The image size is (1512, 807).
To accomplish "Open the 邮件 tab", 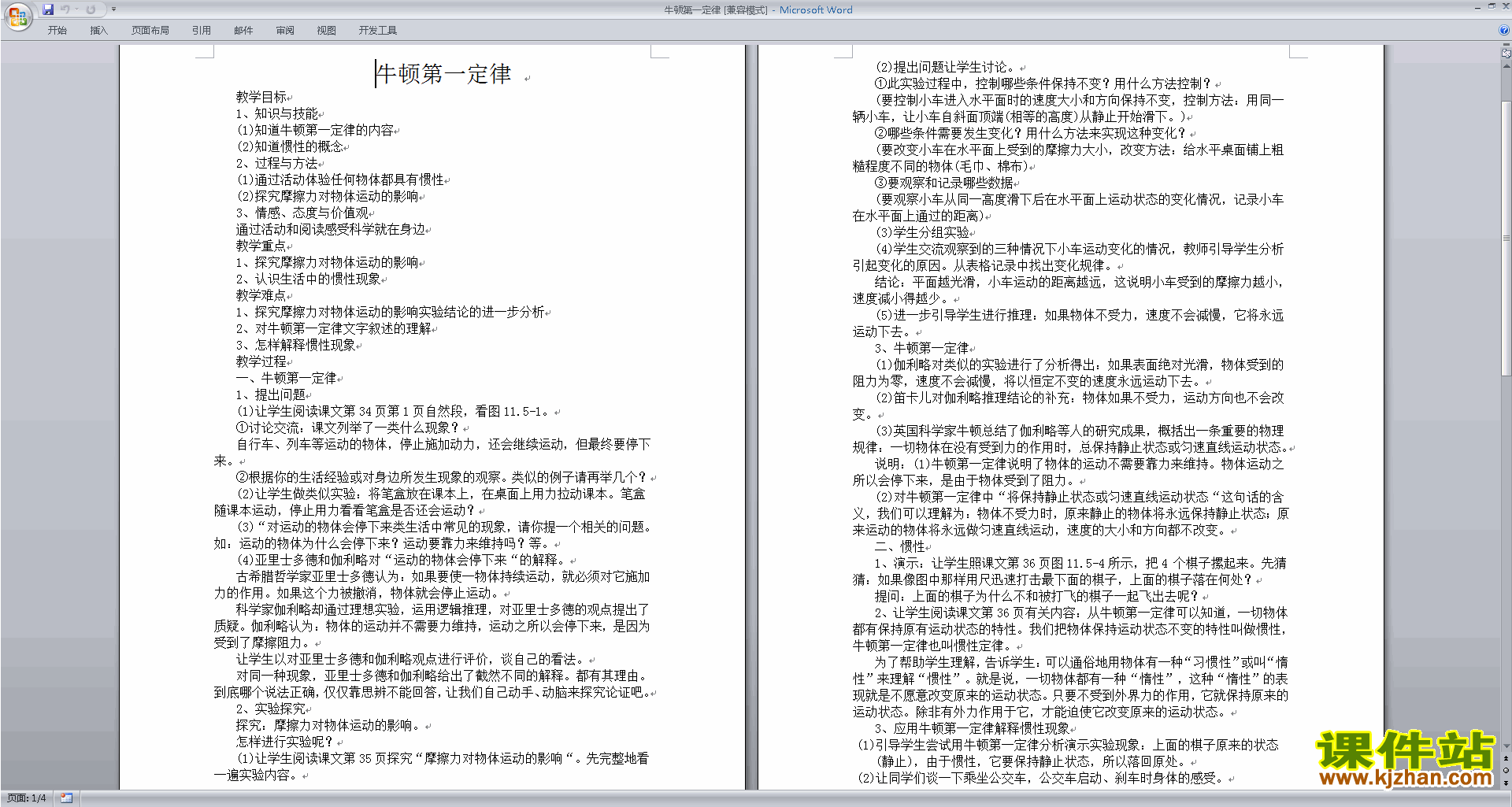I will point(243,31).
